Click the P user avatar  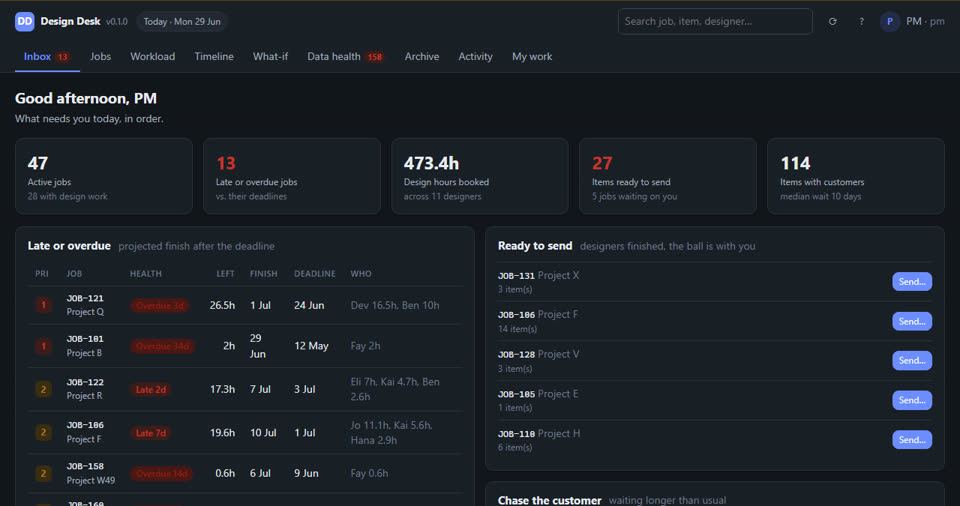click(x=890, y=21)
